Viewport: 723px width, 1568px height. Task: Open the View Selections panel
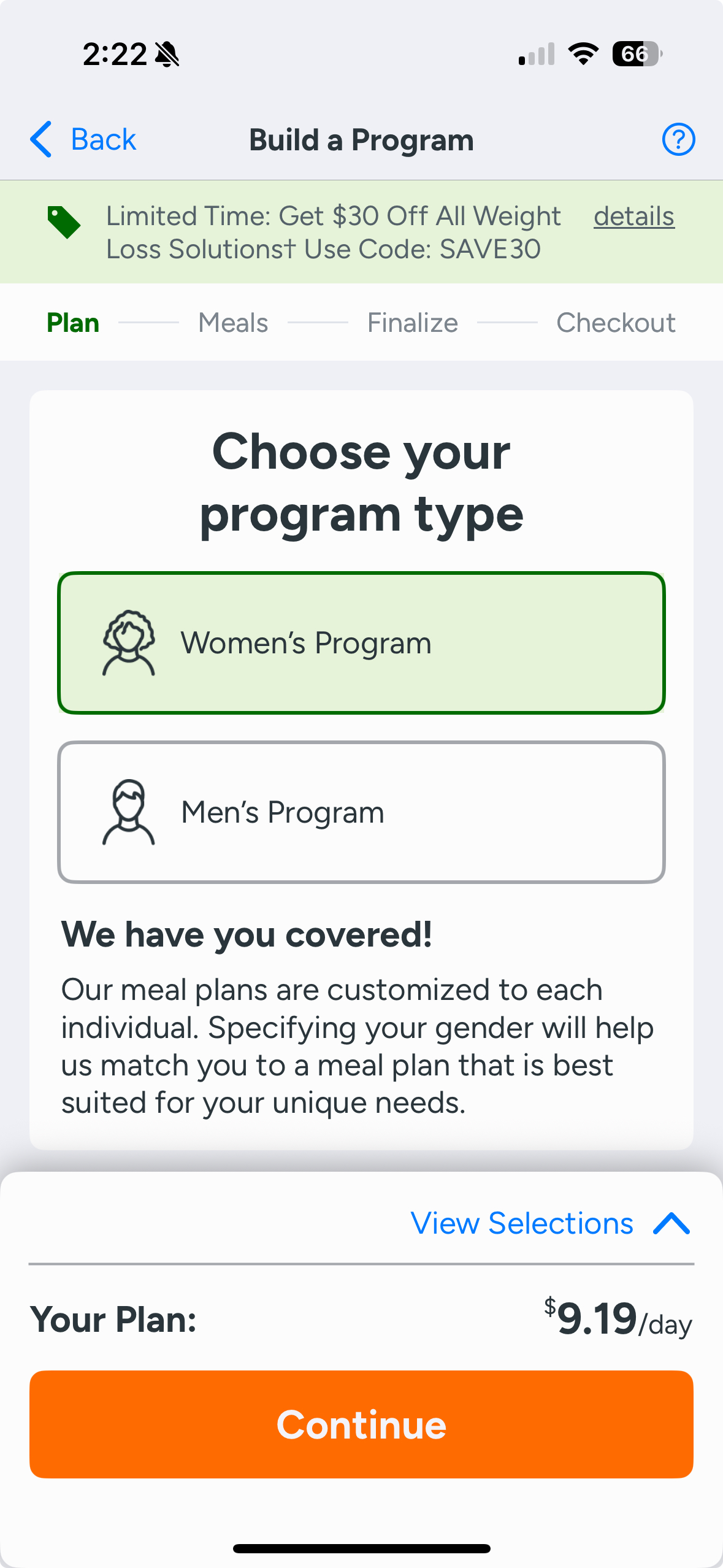522,1223
